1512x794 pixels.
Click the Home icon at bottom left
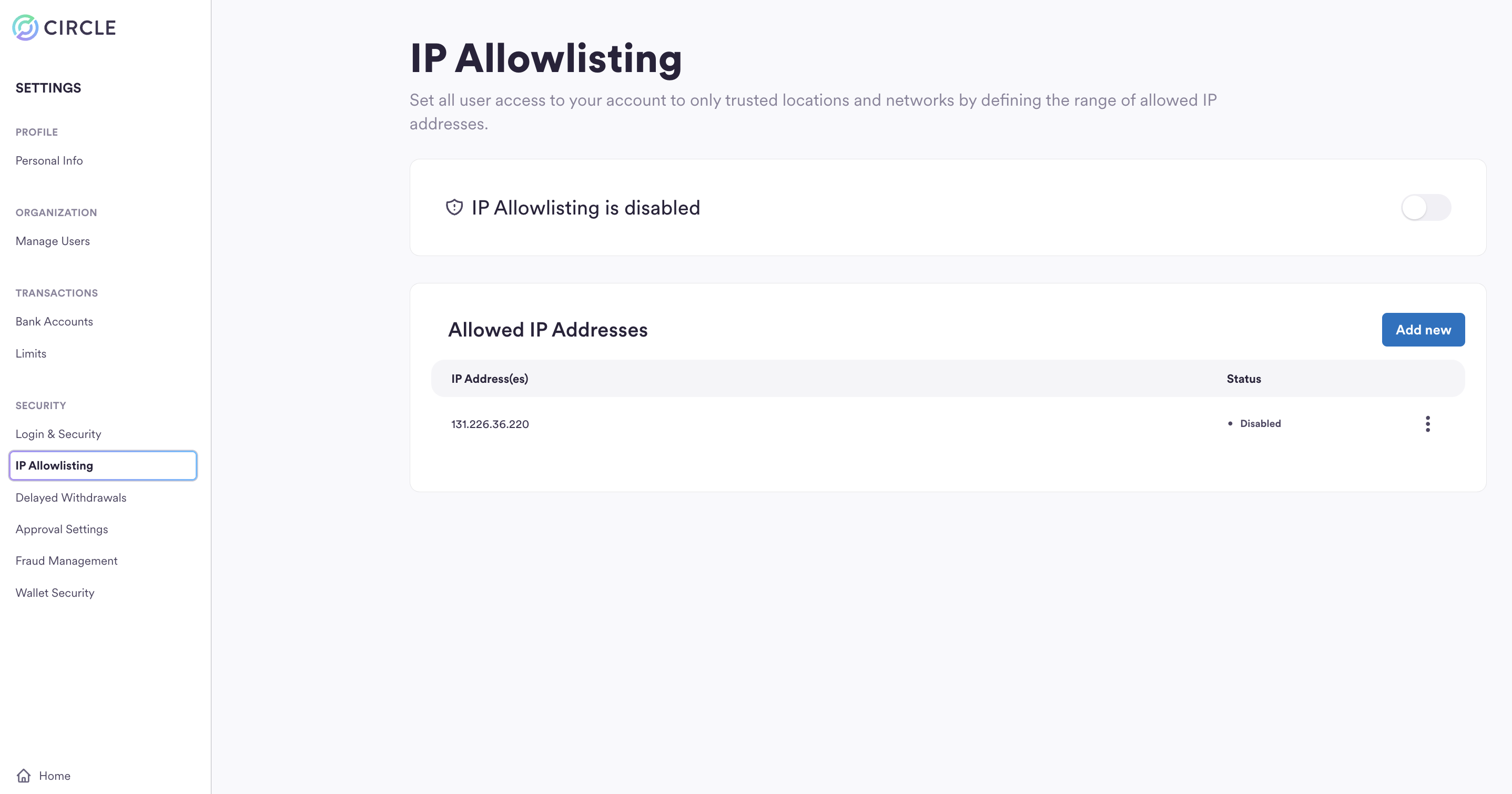click(x=24, y=775)
